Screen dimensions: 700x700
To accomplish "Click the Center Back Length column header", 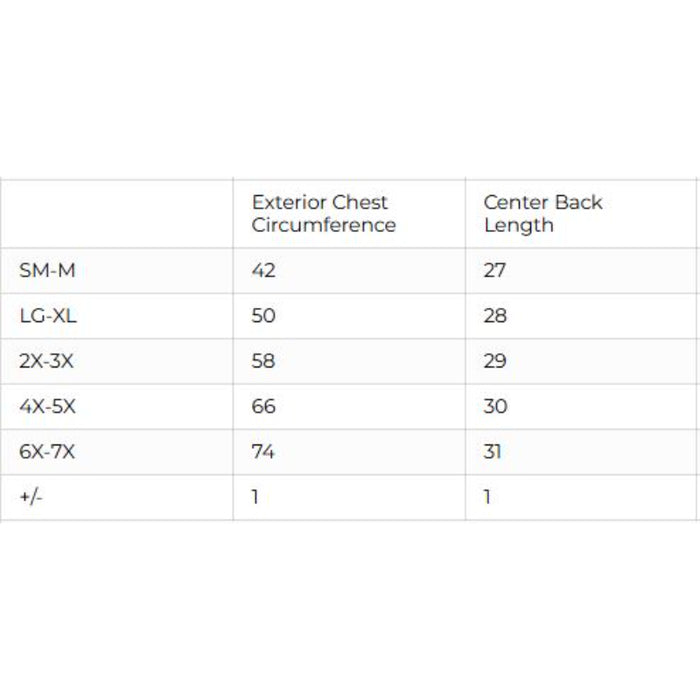I will 543,213.
